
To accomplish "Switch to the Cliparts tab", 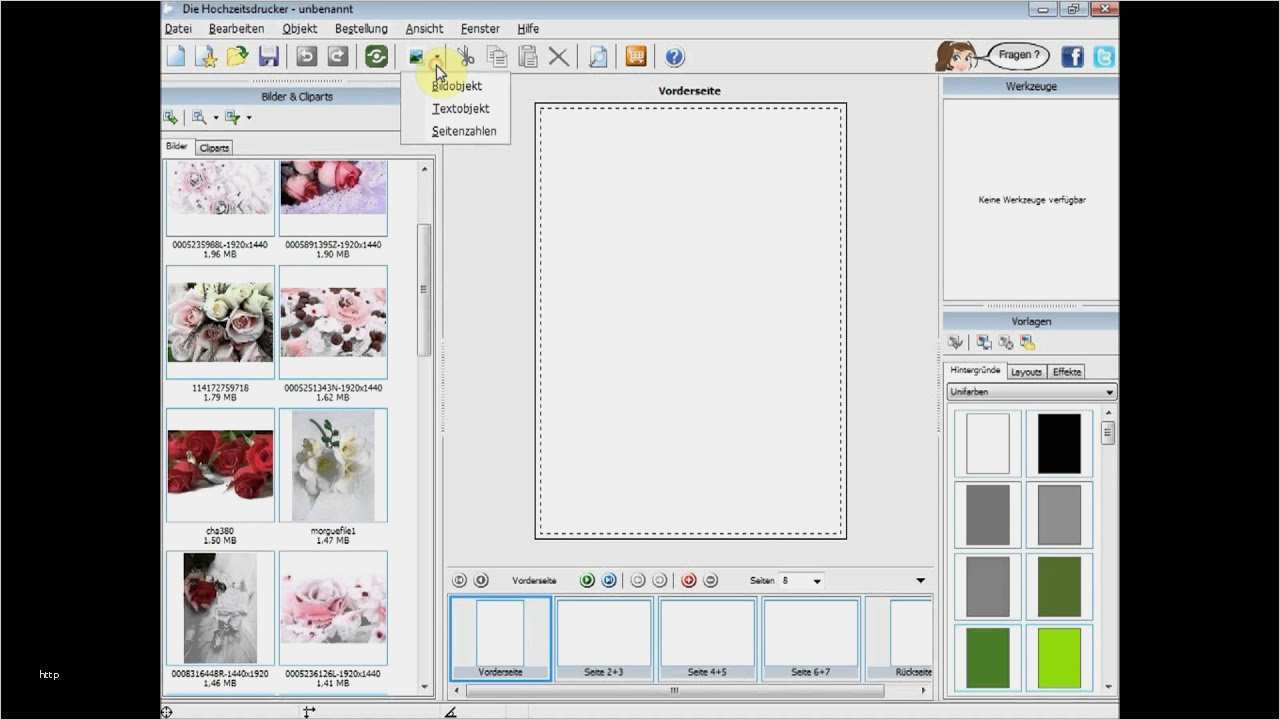I will (214, 148).
